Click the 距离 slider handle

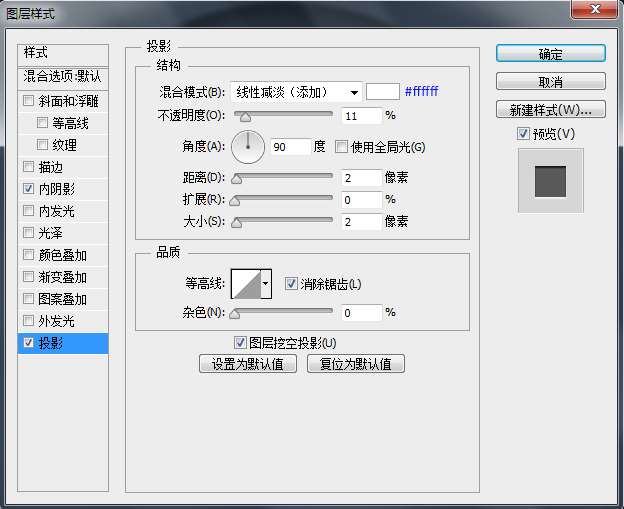pos(236,179)
